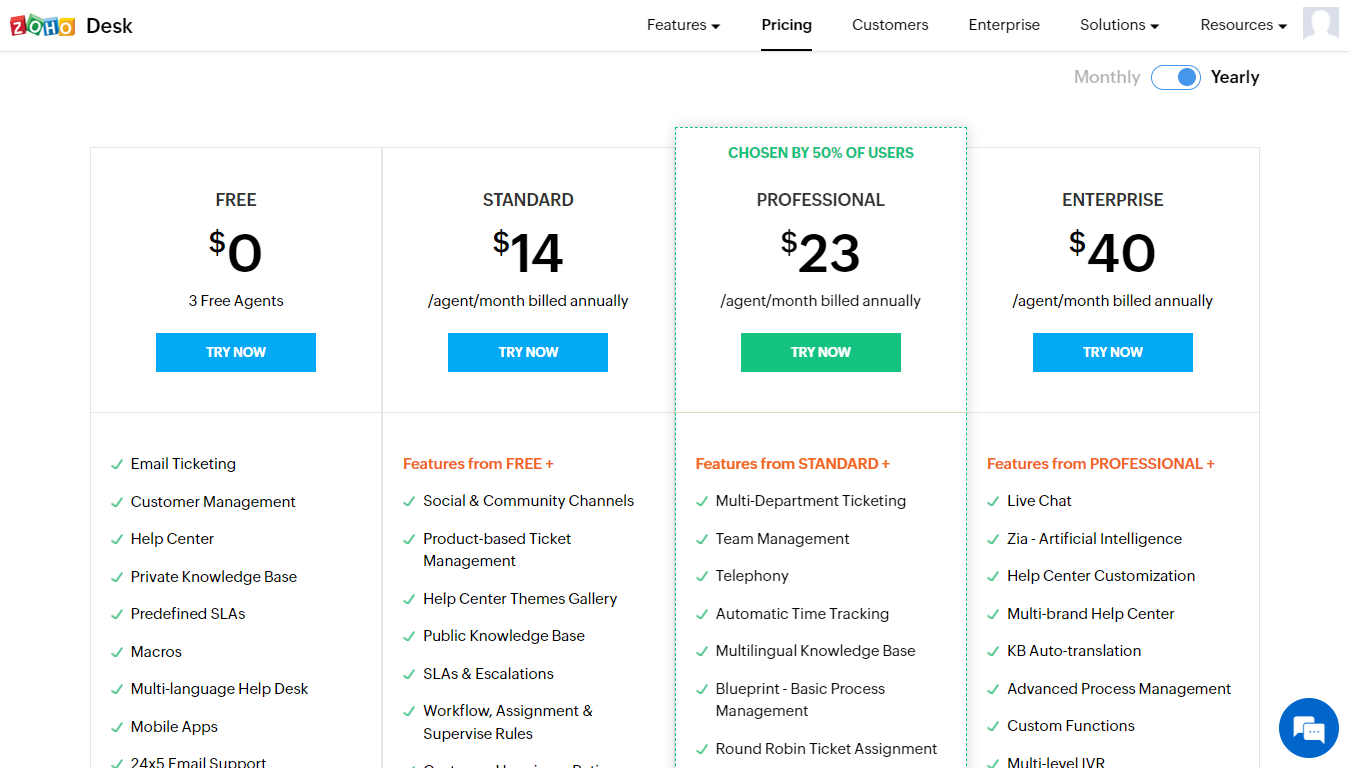Select Monthly billing label

(x=1106, y=77)
